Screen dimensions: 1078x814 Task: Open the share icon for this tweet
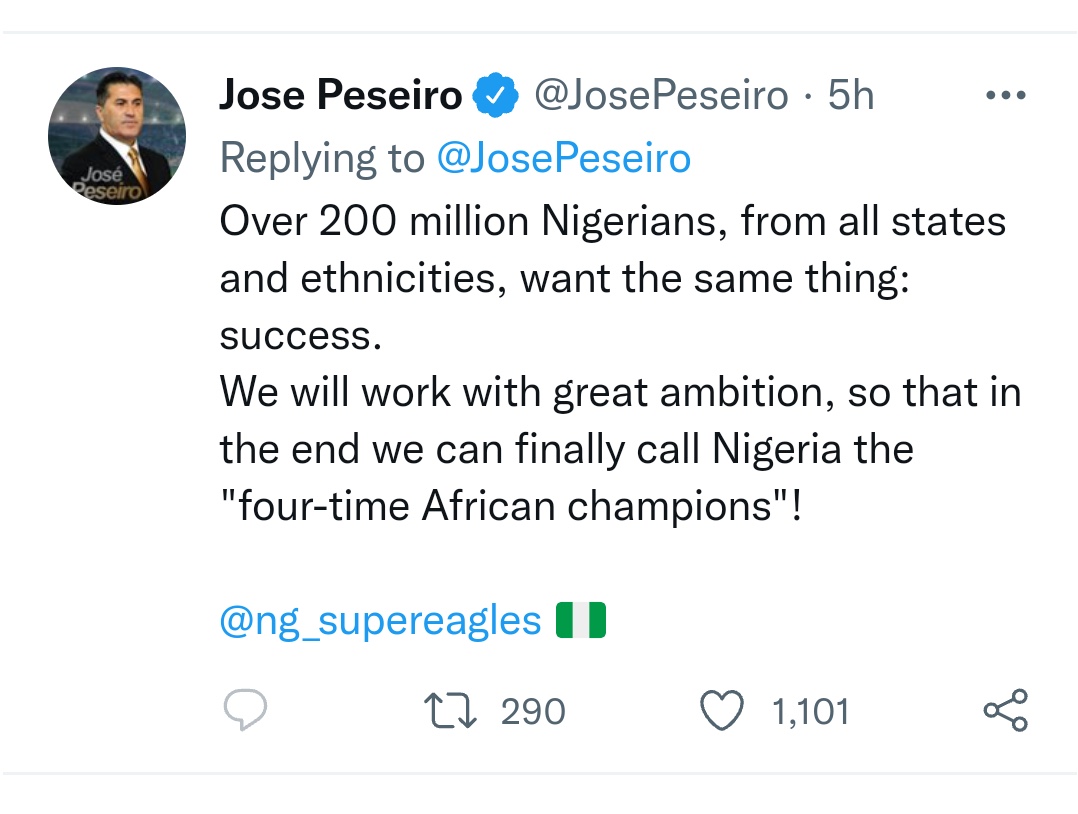click(1005, 711)
